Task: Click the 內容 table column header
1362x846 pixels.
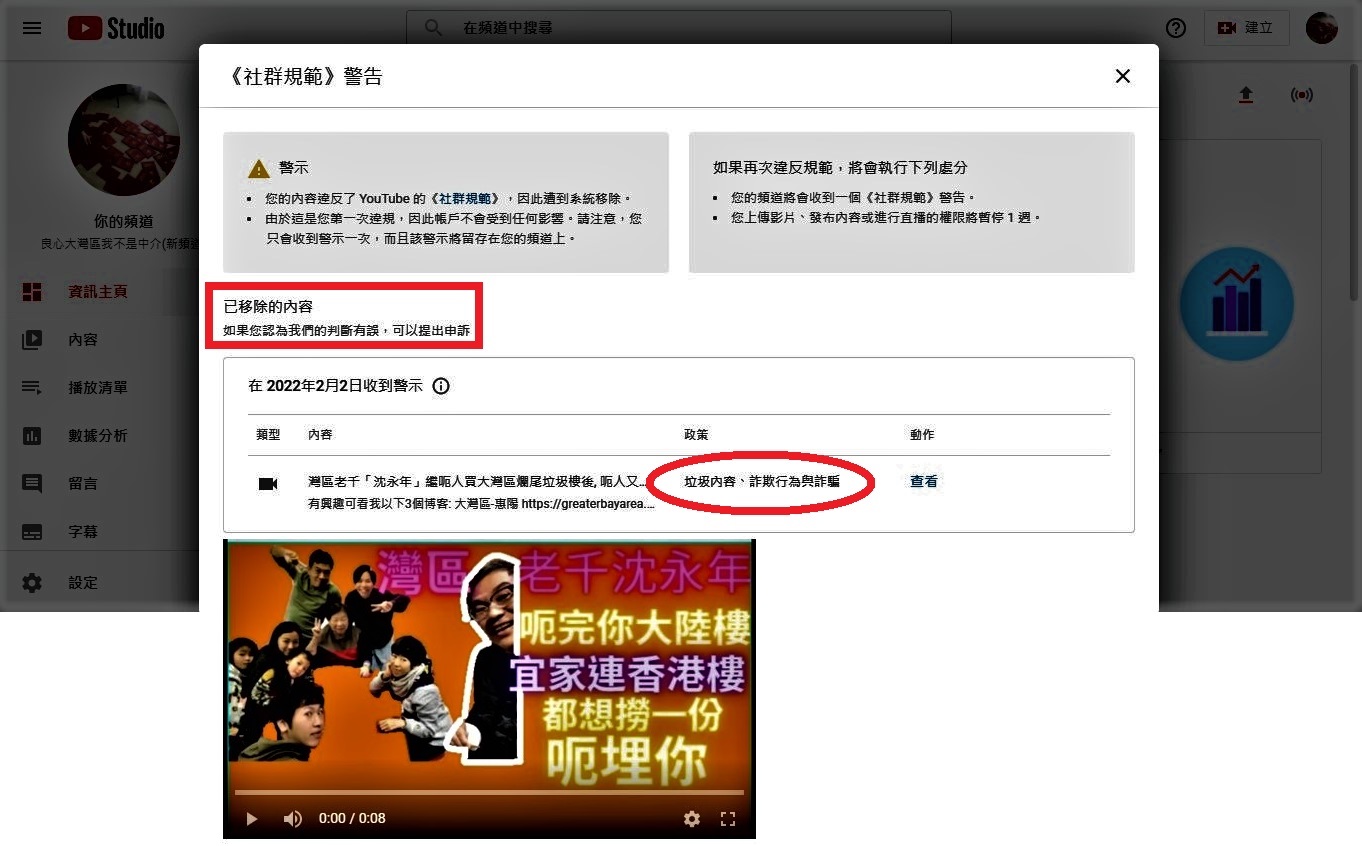Action: click(x=320, y=435)
